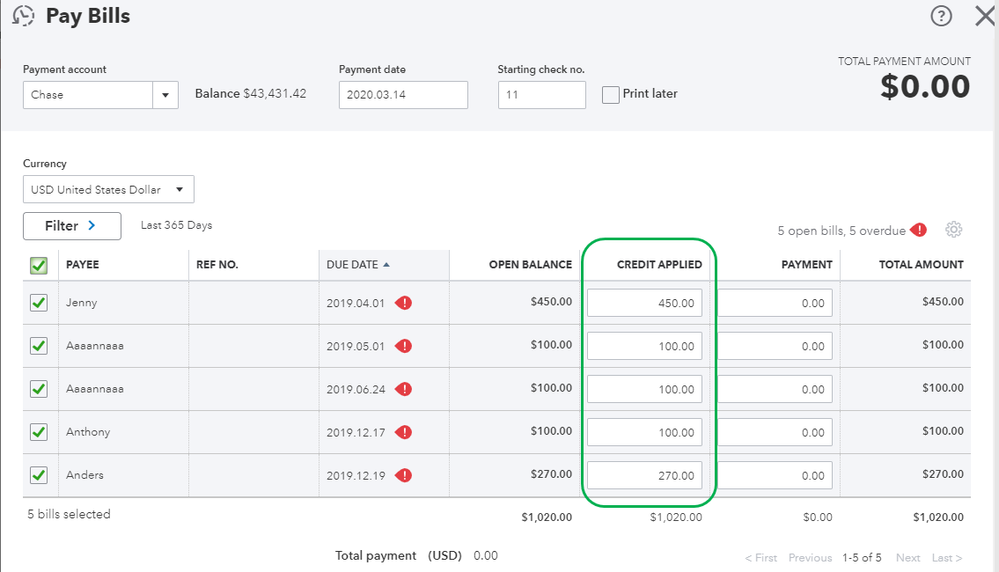Click Jenny's credit applied 450.00 field
Viewport: 999px width, 572px height.
(645, 303)
